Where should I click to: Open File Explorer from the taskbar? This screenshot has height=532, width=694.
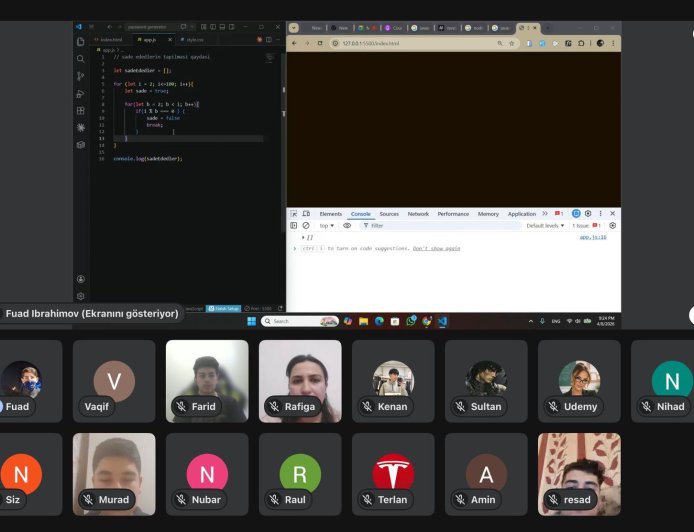click(x=363, y=321)
